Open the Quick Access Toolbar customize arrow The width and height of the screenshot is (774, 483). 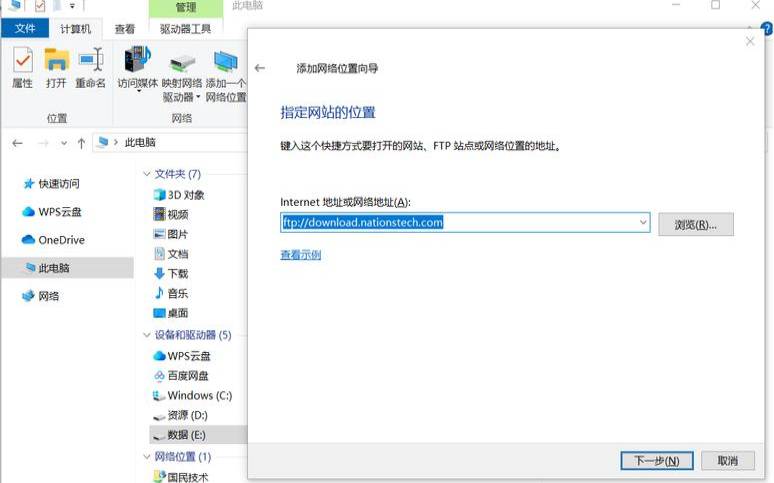[72, 6]
